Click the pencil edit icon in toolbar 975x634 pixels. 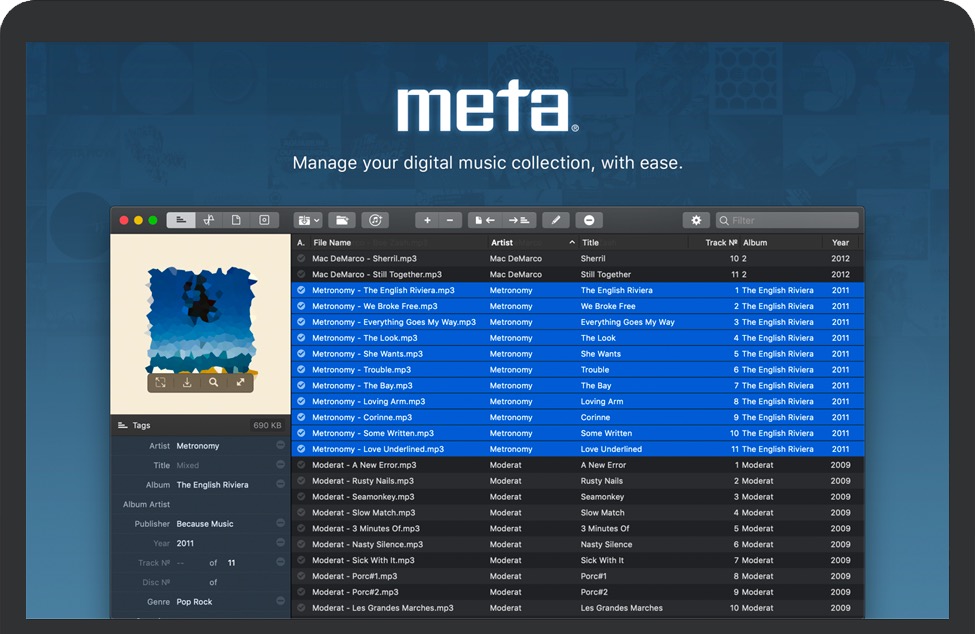[x=555, y=220]
